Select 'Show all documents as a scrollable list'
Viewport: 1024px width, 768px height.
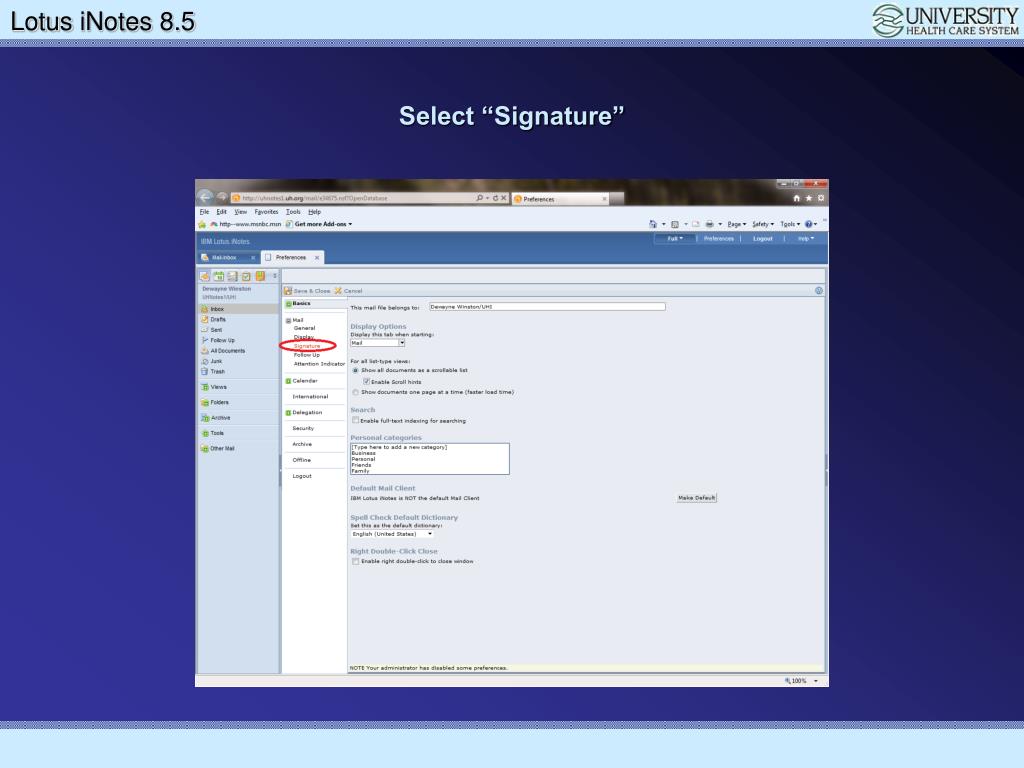click(x=356, y=370)
